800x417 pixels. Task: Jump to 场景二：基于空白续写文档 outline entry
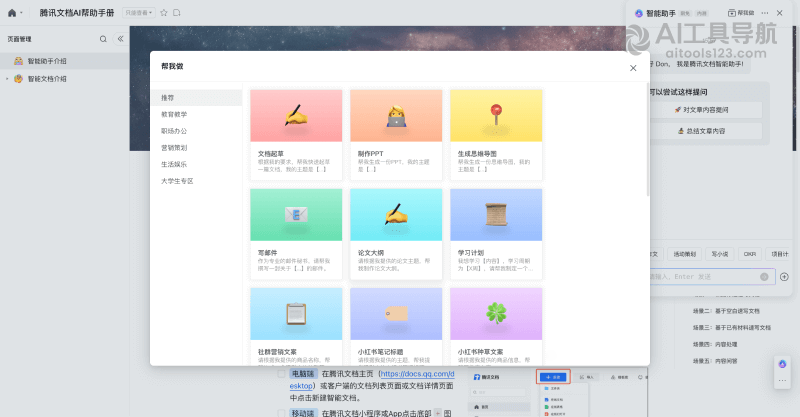pyautogui.click(x=726, y=311)
